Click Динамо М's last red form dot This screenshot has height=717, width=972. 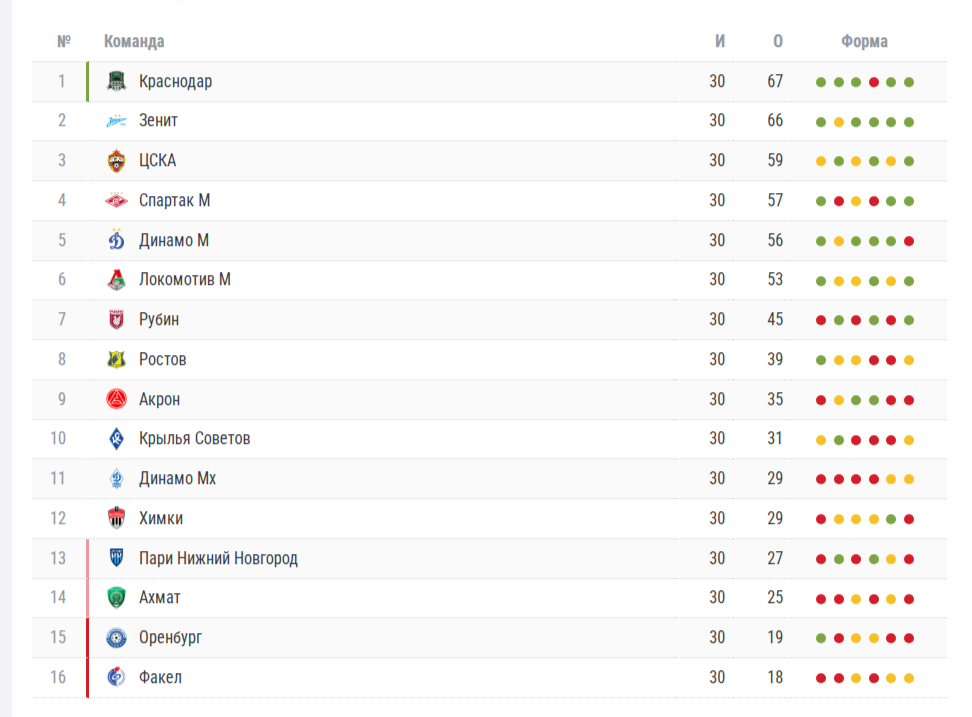pyautogui.click(x=909, y=241)
